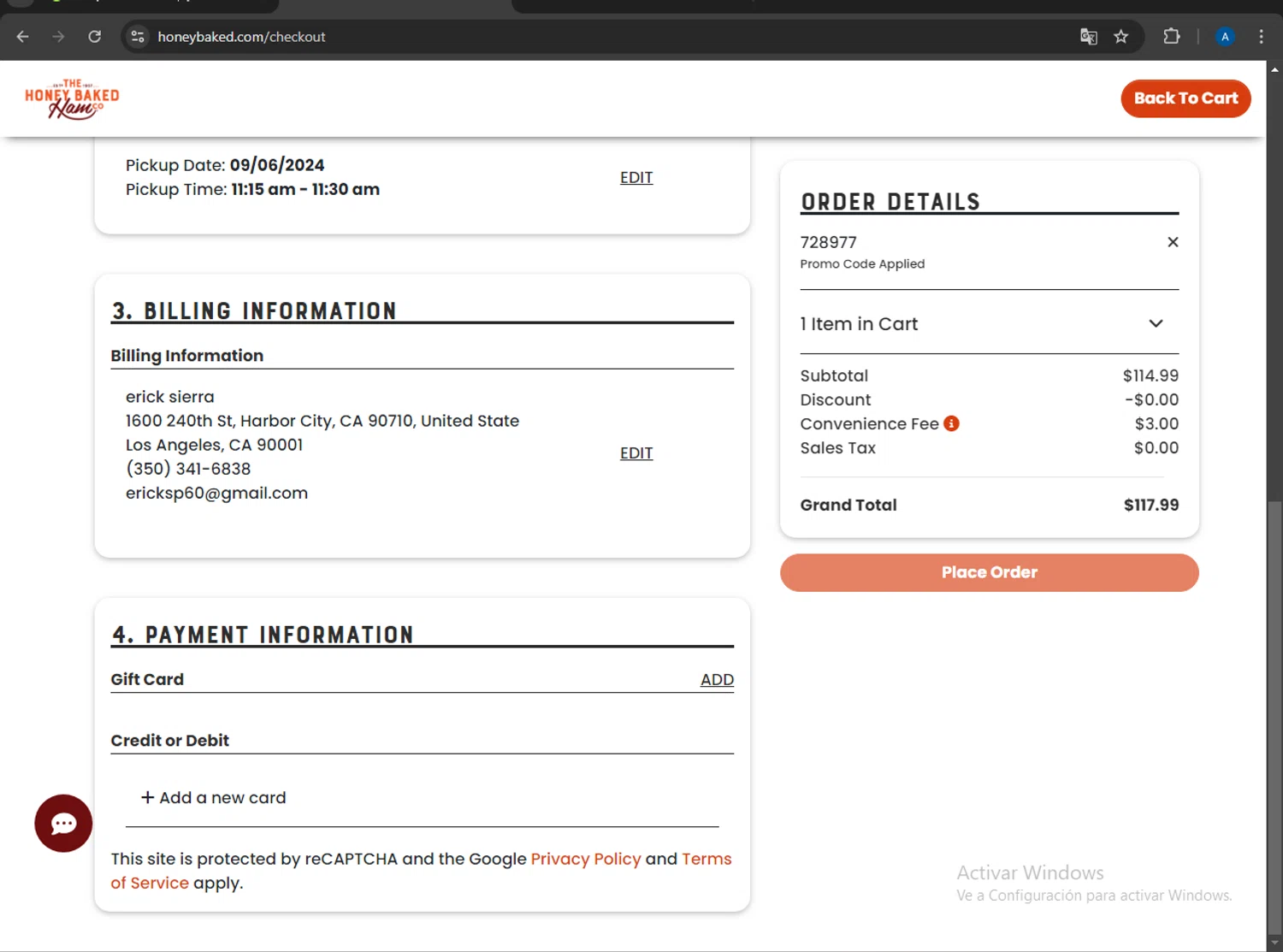Click the plus next to Add a new card
This screenshot has width=1283, height=952.
(x=148, y=797)
